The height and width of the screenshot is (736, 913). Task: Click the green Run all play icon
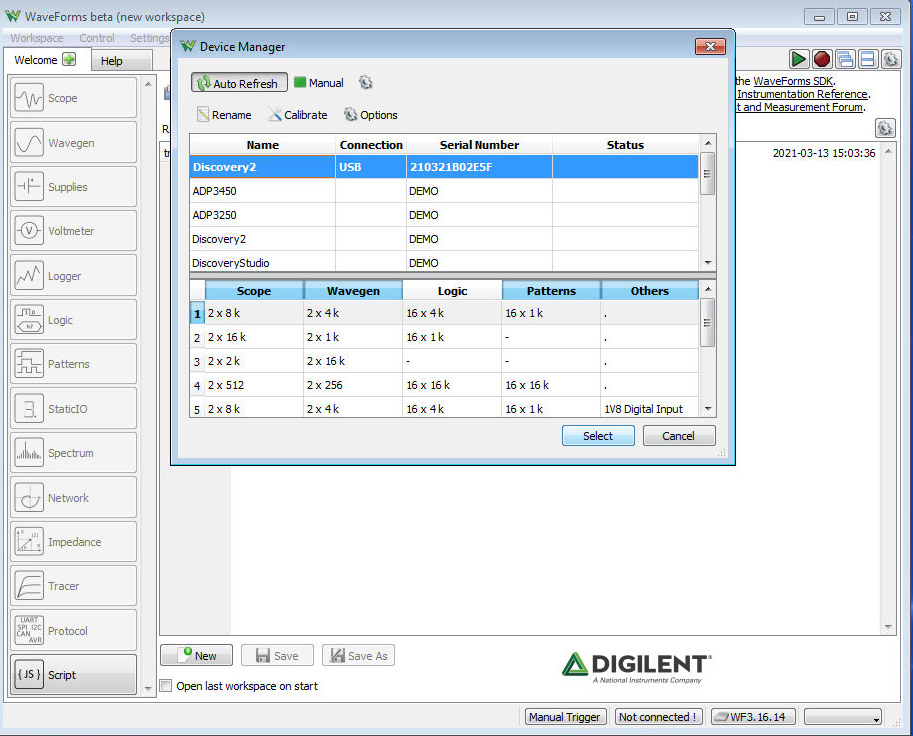pyautogui.click(x=798, y=59)
